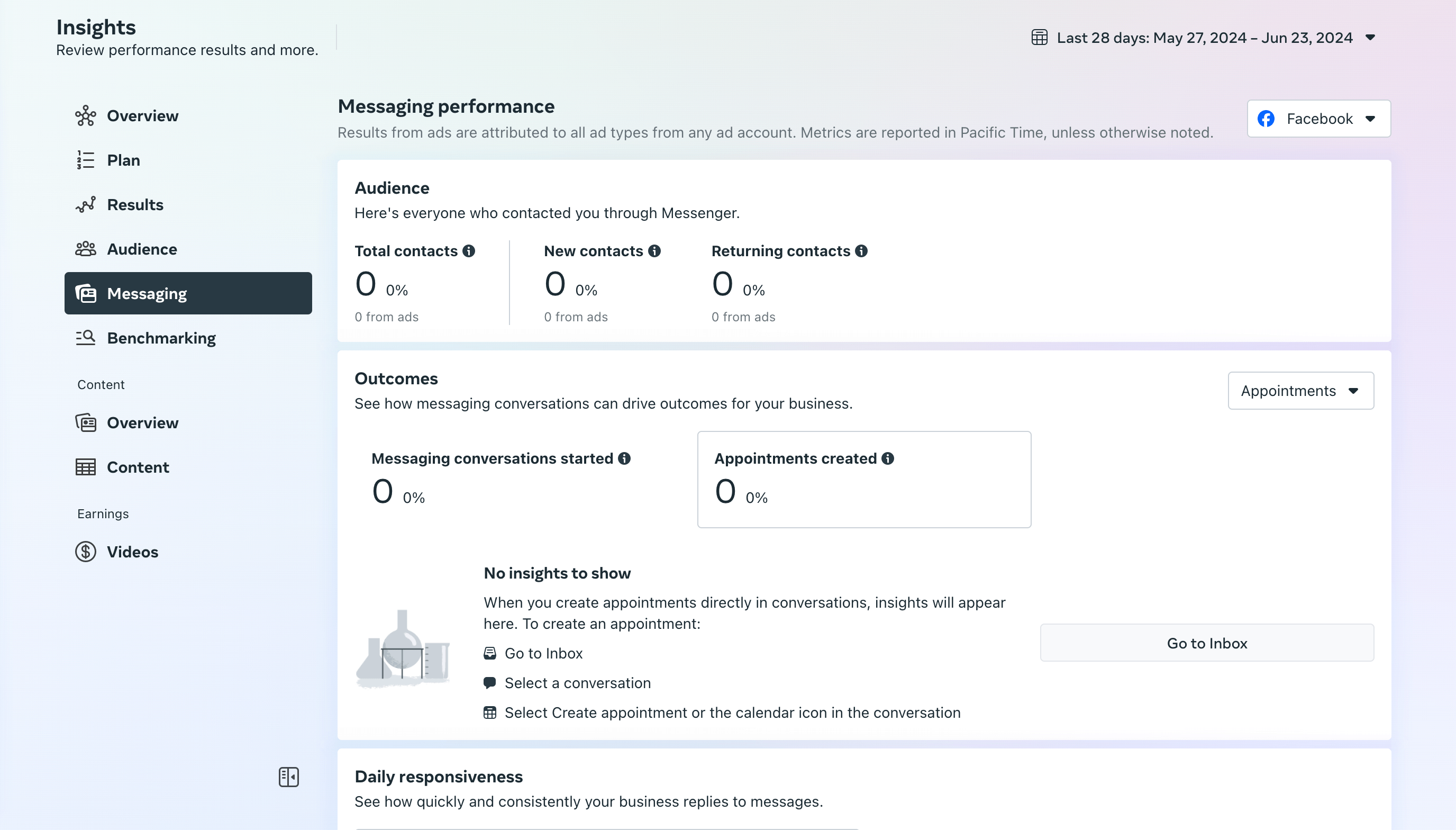This screenshot has height=830, width=1456.
Task: Click the calendar icon beside date range
Action: (x=1039, y=38)
